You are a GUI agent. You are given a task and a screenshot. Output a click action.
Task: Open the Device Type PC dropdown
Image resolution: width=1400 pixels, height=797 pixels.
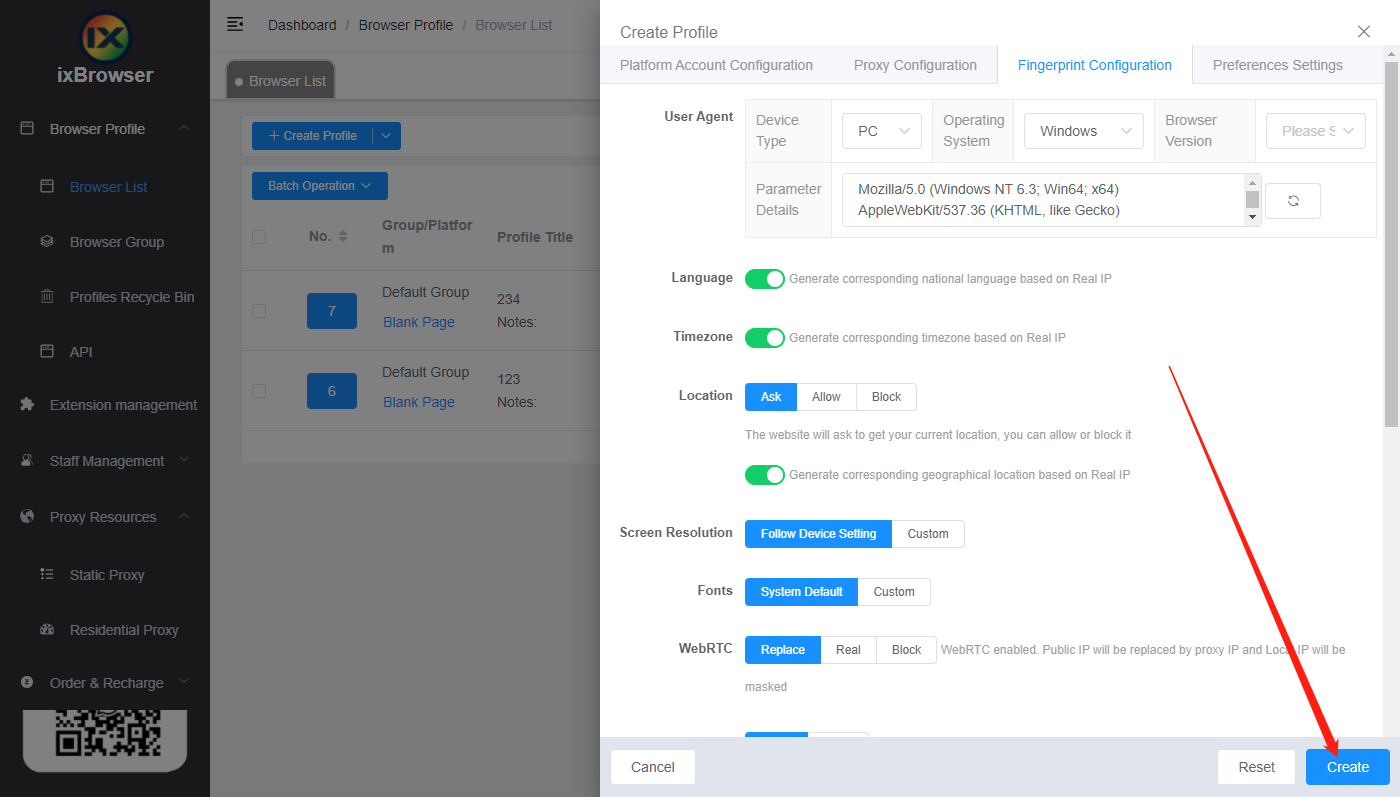pos(881,131)
